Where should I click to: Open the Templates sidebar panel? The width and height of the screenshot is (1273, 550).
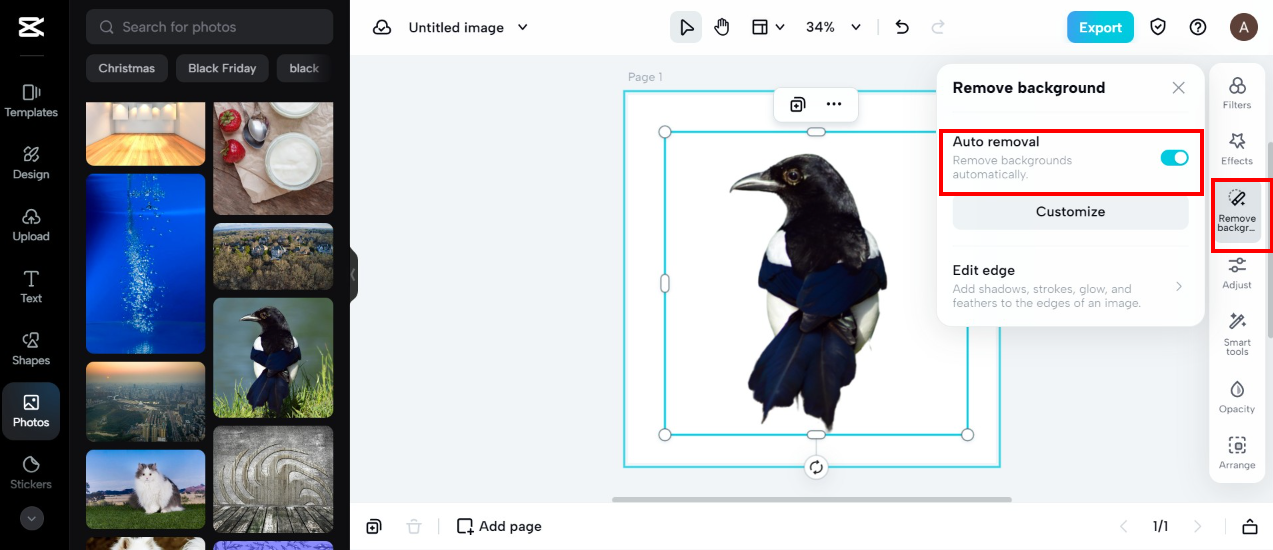click(x=31, y=100)
